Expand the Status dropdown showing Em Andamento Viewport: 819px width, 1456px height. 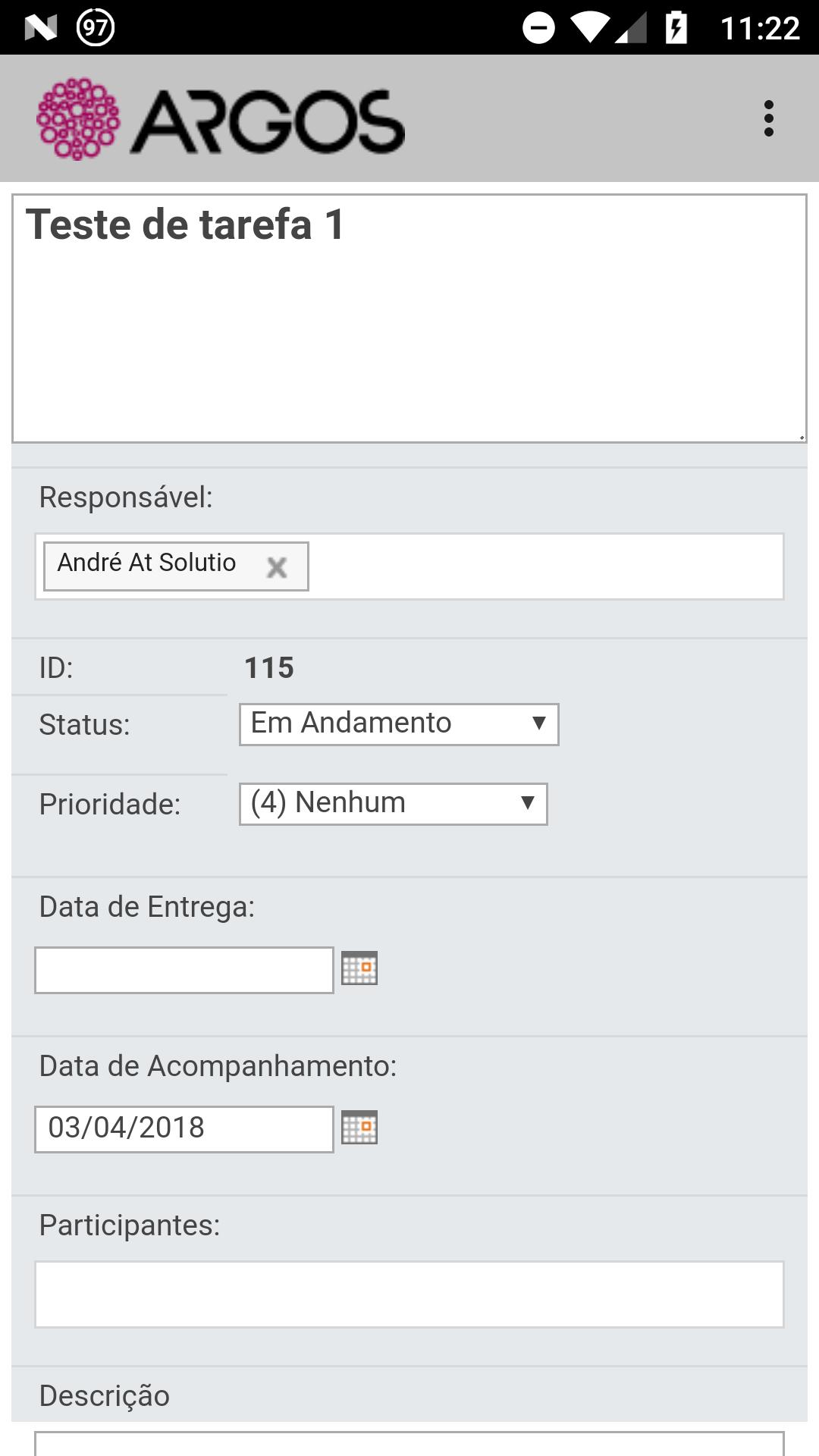point(399,724)
